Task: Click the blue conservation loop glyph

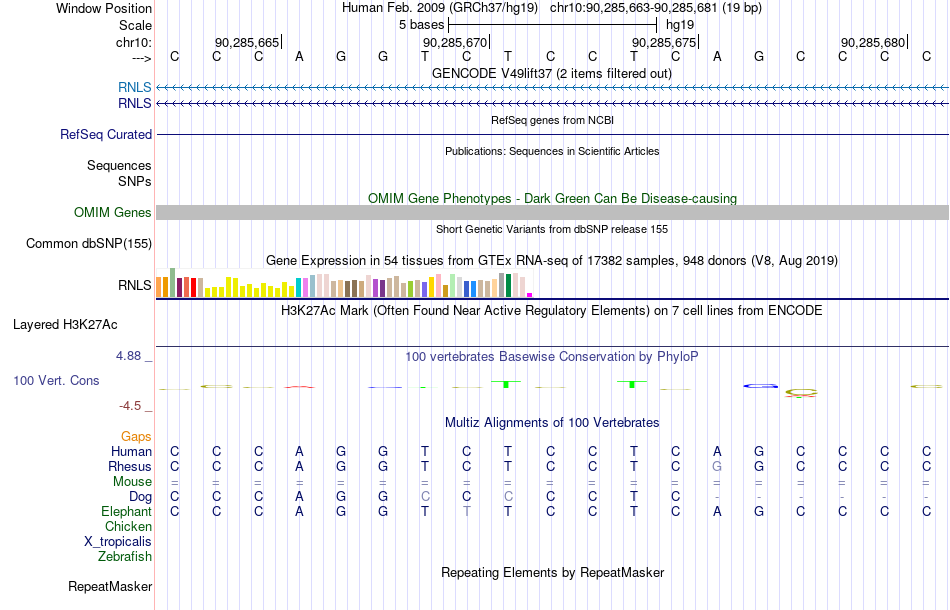Action: click(760, 385)
